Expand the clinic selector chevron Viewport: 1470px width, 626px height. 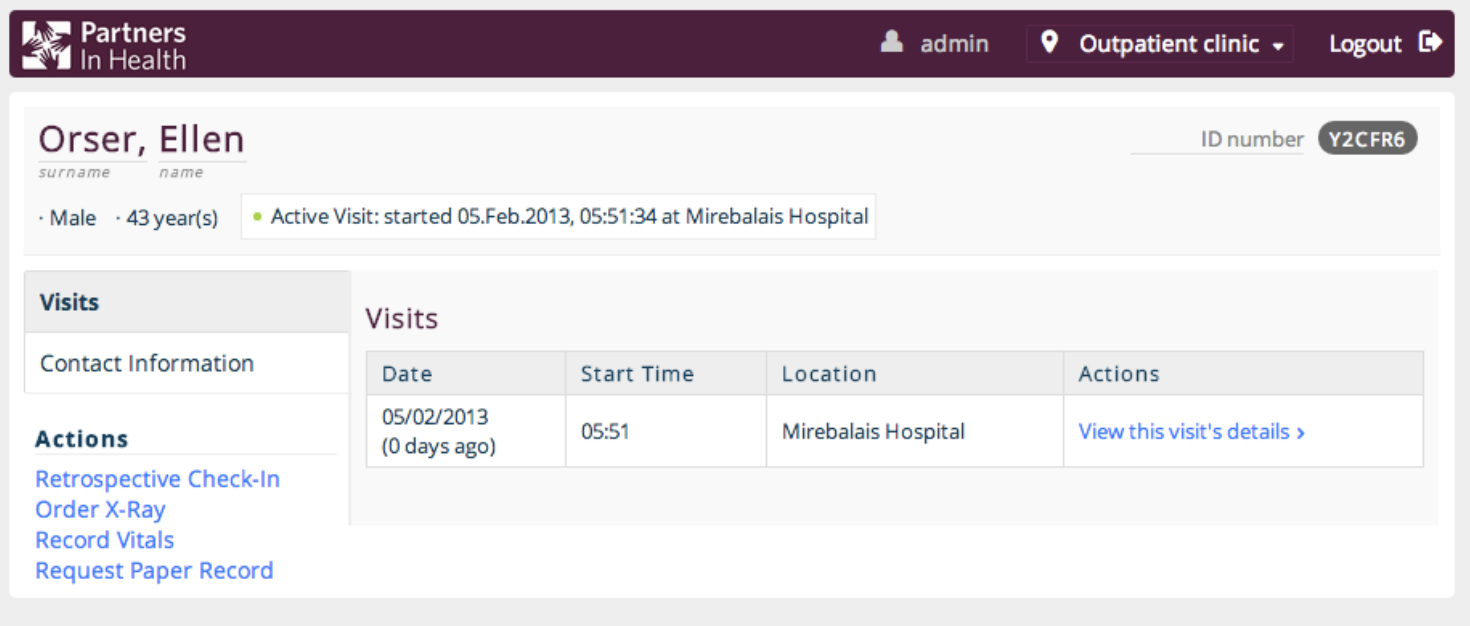coord(1279,45)
